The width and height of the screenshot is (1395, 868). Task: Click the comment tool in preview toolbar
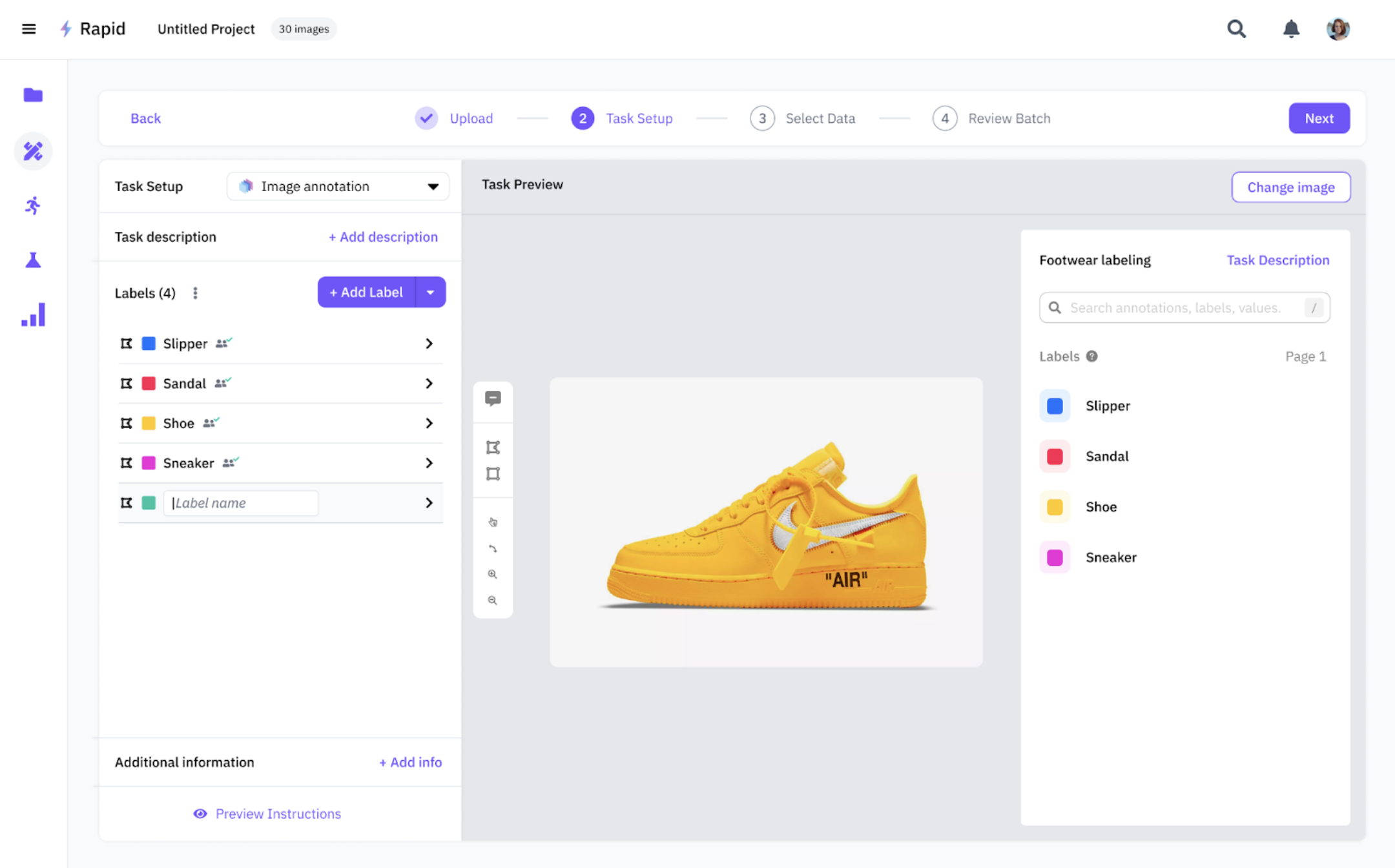tap(493, 398)
